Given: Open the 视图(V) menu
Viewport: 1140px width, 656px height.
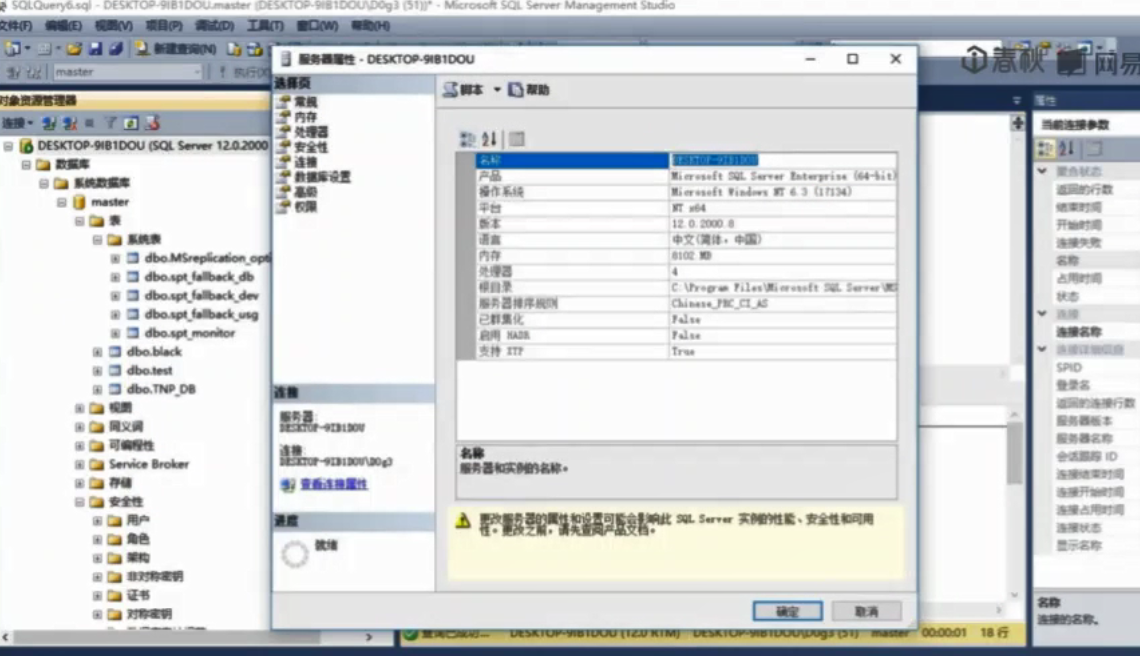Looking at the screenshot, I should click(x=113, y=25).
